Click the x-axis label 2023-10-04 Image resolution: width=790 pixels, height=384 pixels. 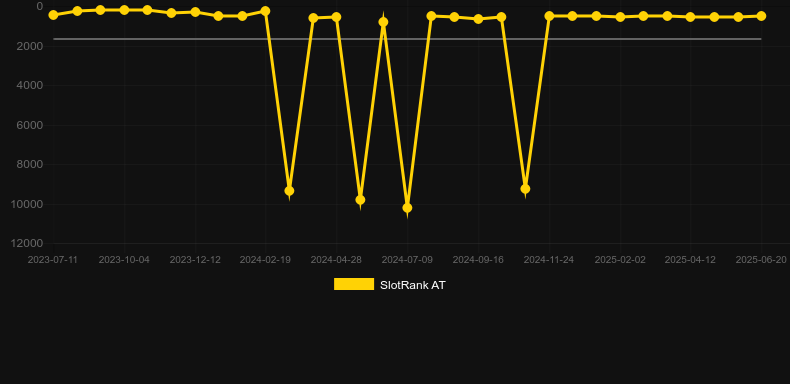(x=124, y=260)
